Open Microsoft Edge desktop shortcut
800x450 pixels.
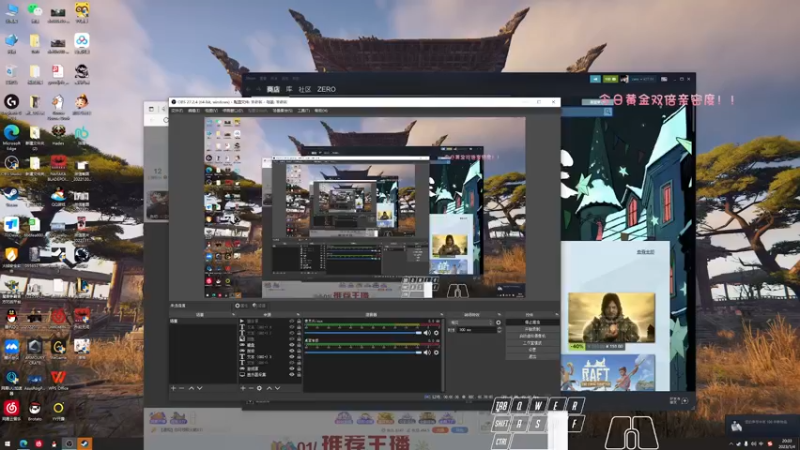pyautogui.click(x=12, y=136)
